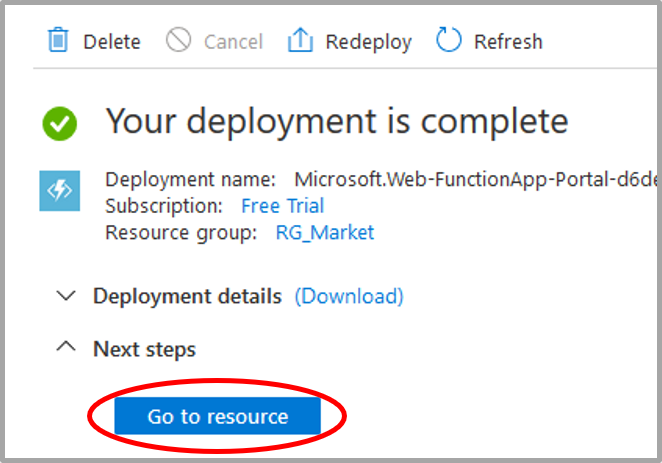The height and width of the screenshot is (463, 662).
Task: Click the Next steps heading
Action: coord(144,349)
